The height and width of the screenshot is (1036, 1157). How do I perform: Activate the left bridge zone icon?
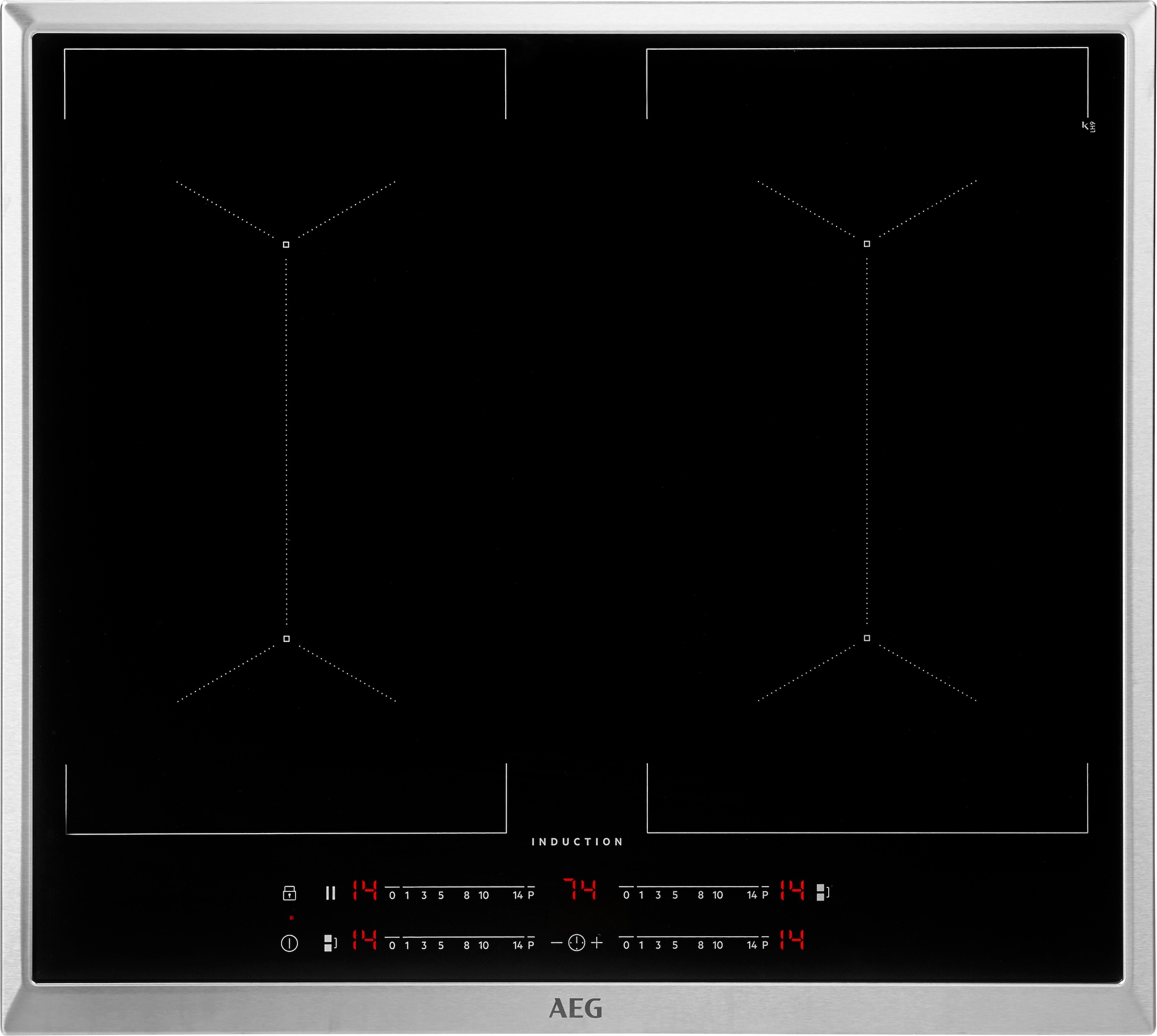330,942
